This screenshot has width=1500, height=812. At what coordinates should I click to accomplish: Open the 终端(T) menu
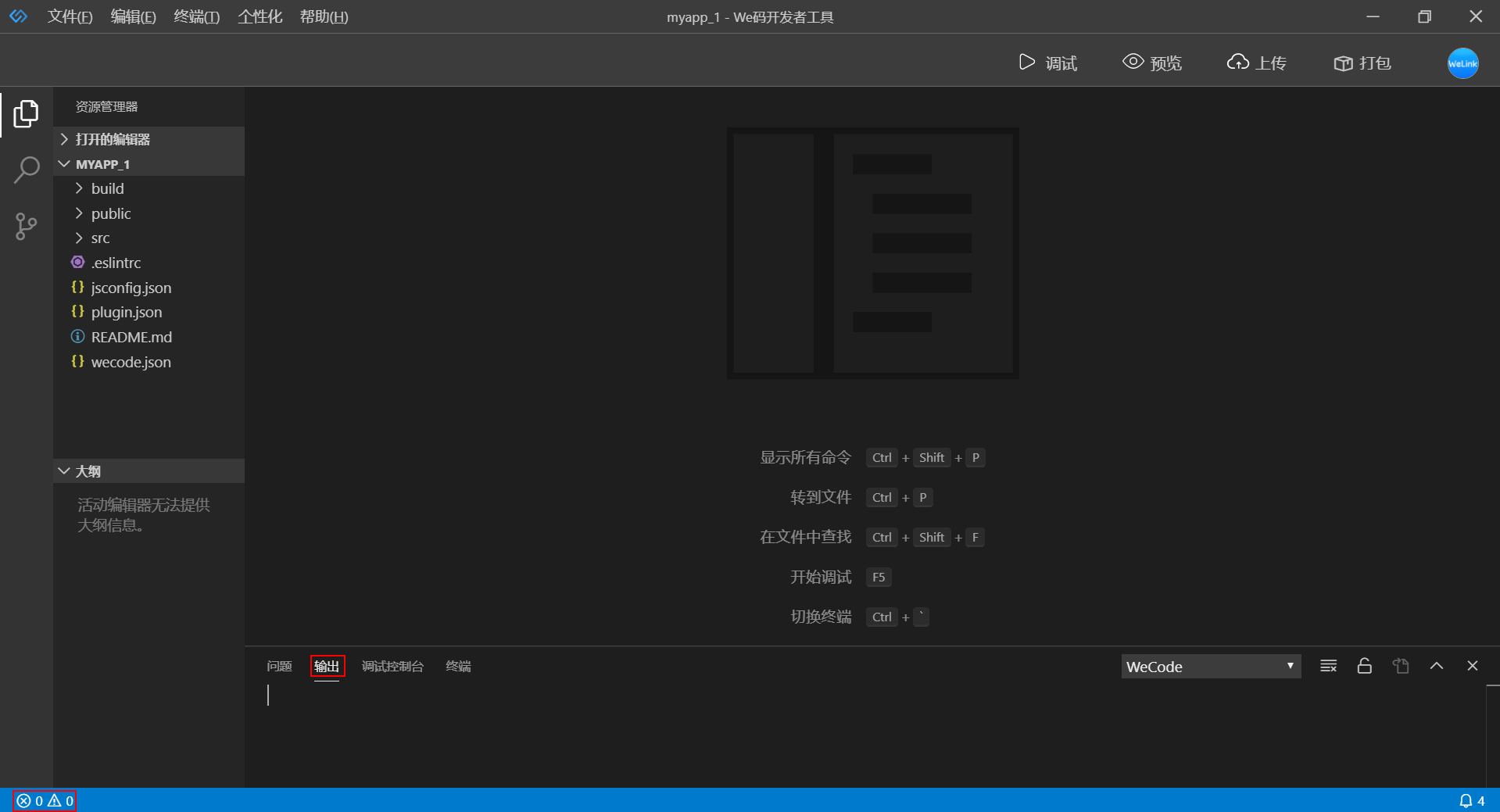pos(195,16)
